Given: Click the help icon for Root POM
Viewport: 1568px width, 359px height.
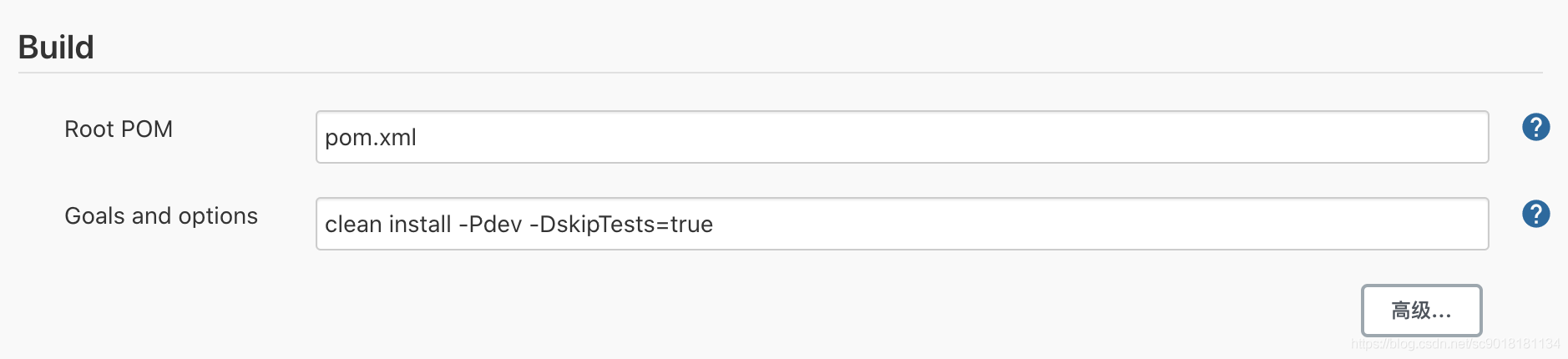Looking at the screenshot, I should pos(1535,128).
